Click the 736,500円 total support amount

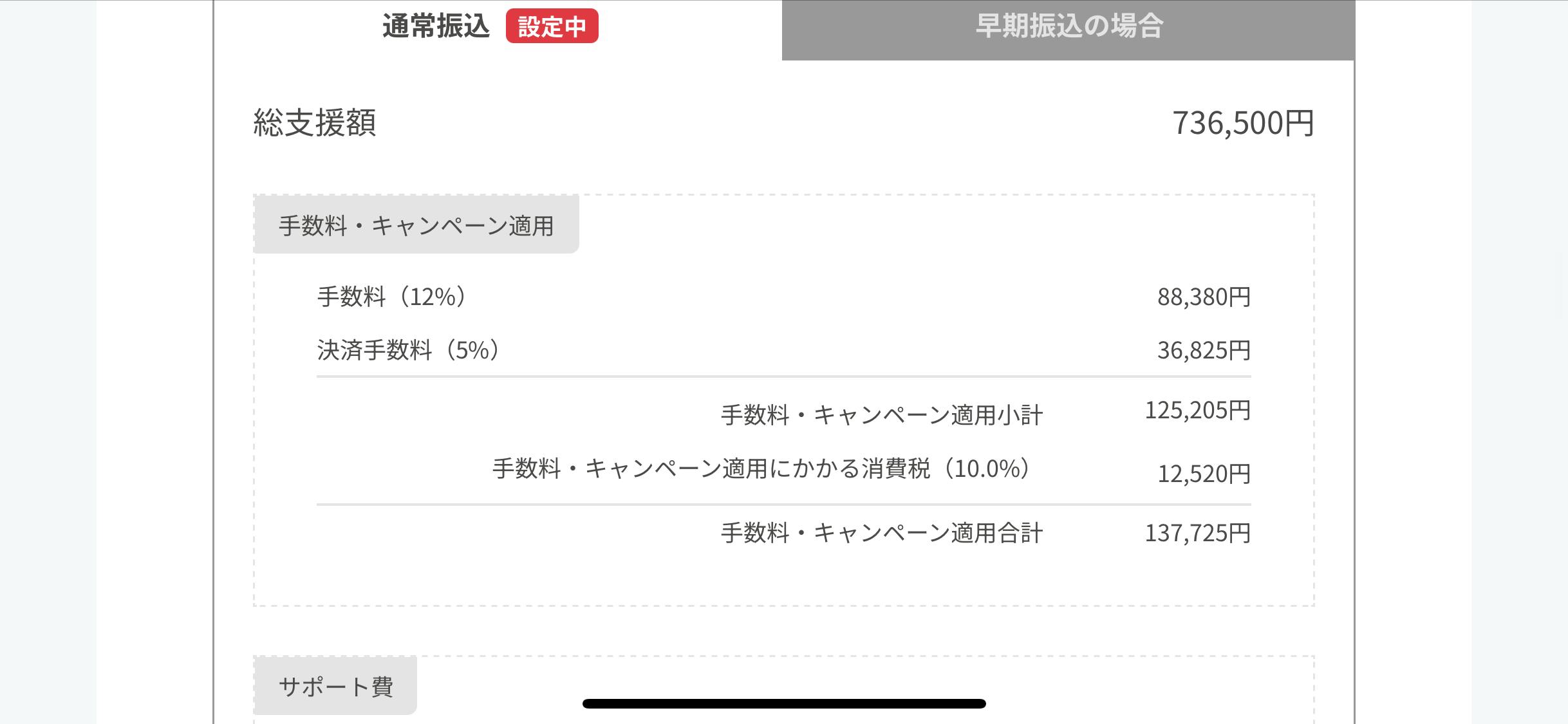(x=1242, y=123)
